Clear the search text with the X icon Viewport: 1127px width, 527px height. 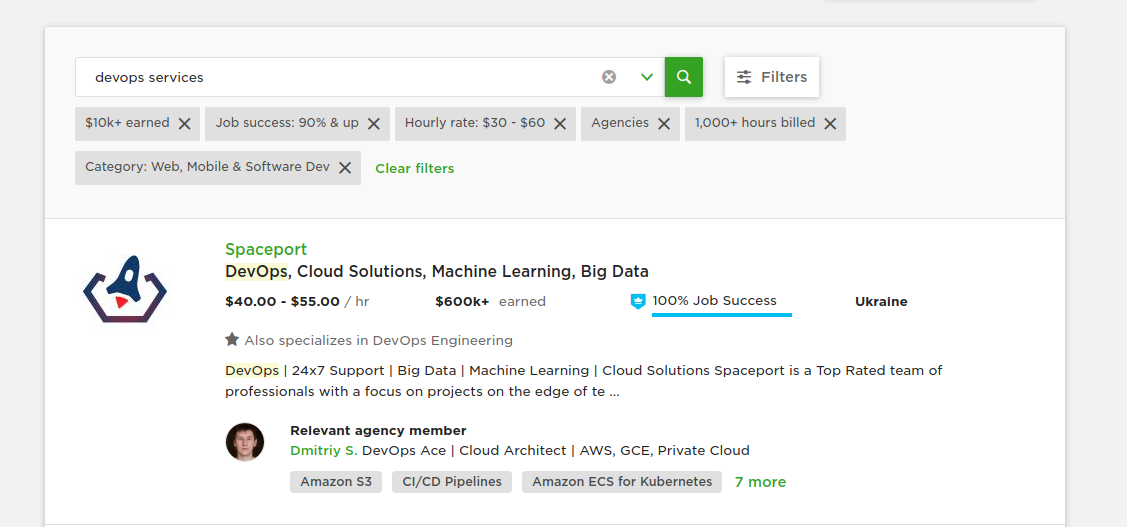pos(609,77)
